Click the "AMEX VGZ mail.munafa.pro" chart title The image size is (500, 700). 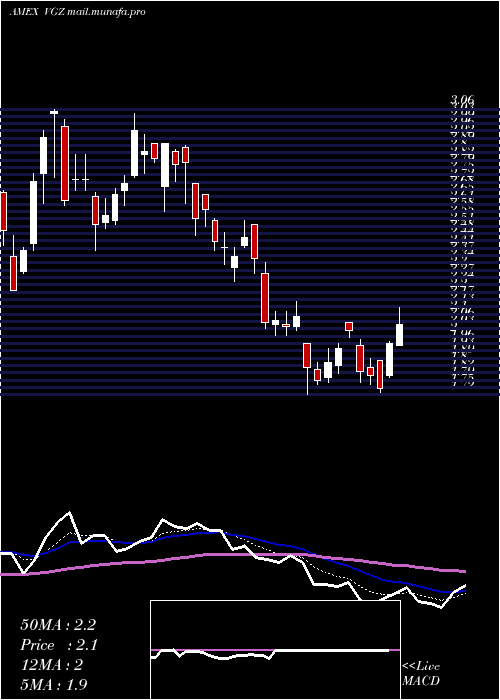77,12
